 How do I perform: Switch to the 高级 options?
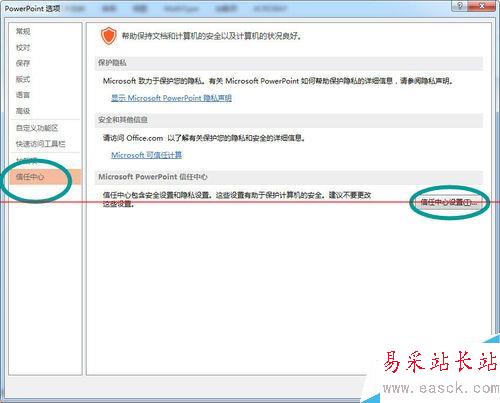(x=23, y=111)
